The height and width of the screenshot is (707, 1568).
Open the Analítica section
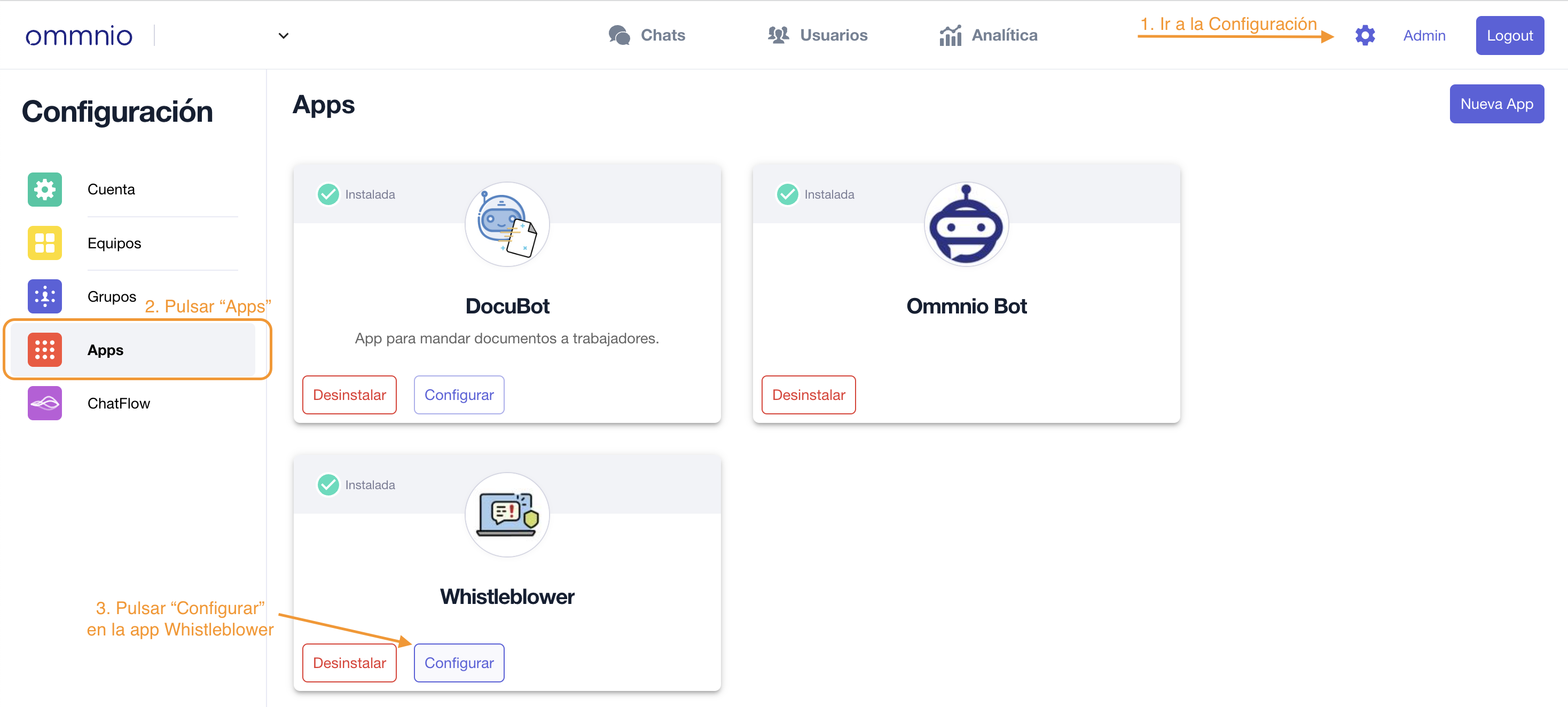(x=988, y=35)
